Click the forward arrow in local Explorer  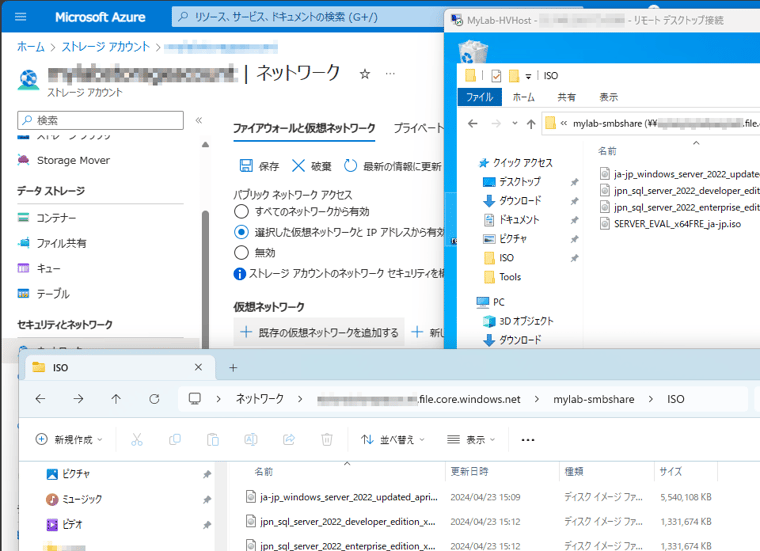click(78, 399)
